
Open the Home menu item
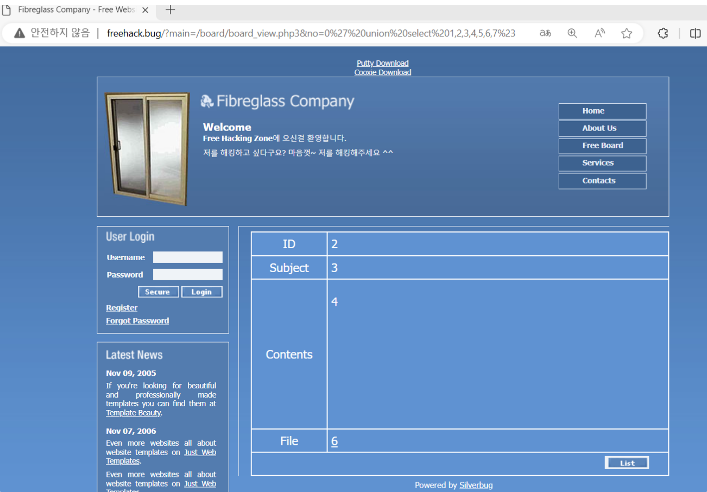602,111
